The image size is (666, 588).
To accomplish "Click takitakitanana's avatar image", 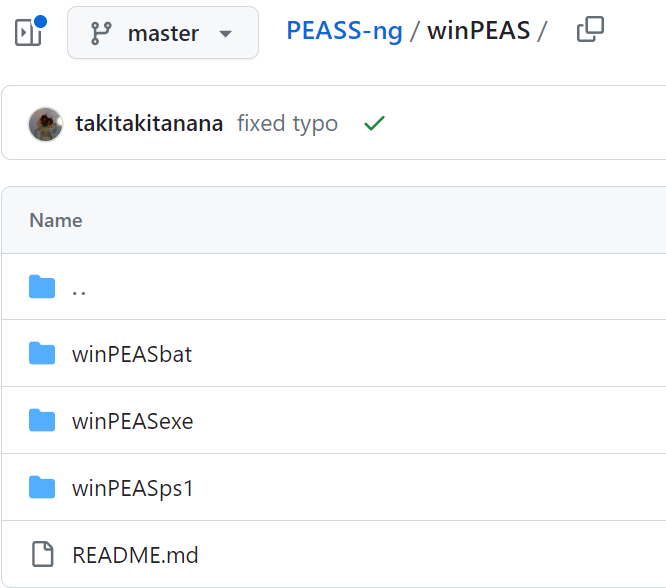I will (x=46, y=124).
